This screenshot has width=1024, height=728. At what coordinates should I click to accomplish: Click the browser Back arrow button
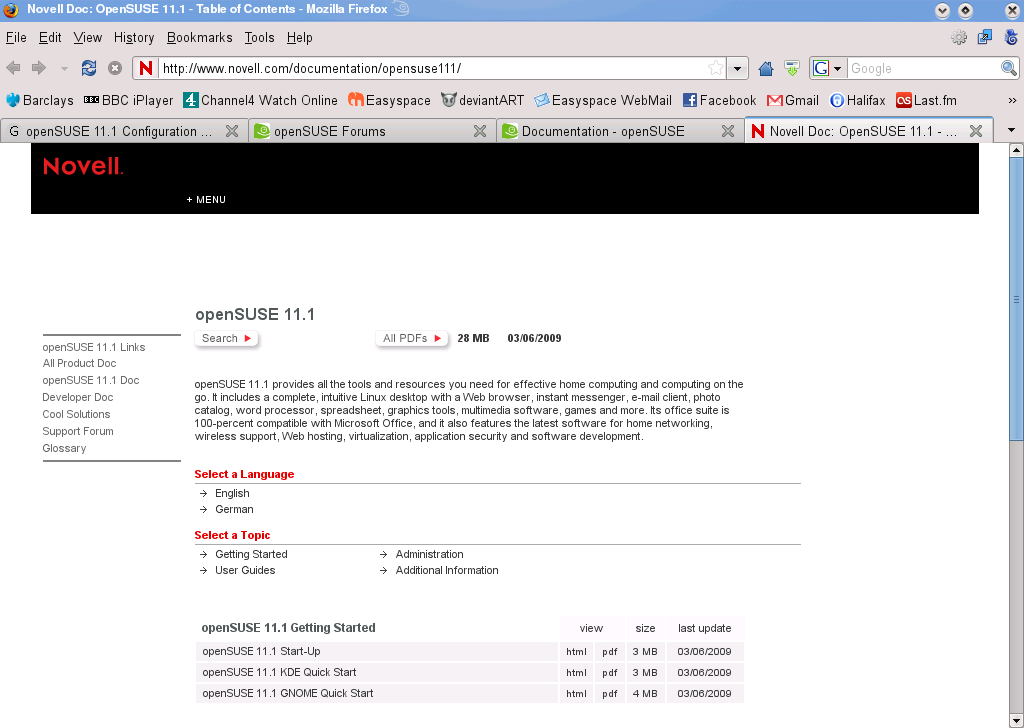[13, 68]
